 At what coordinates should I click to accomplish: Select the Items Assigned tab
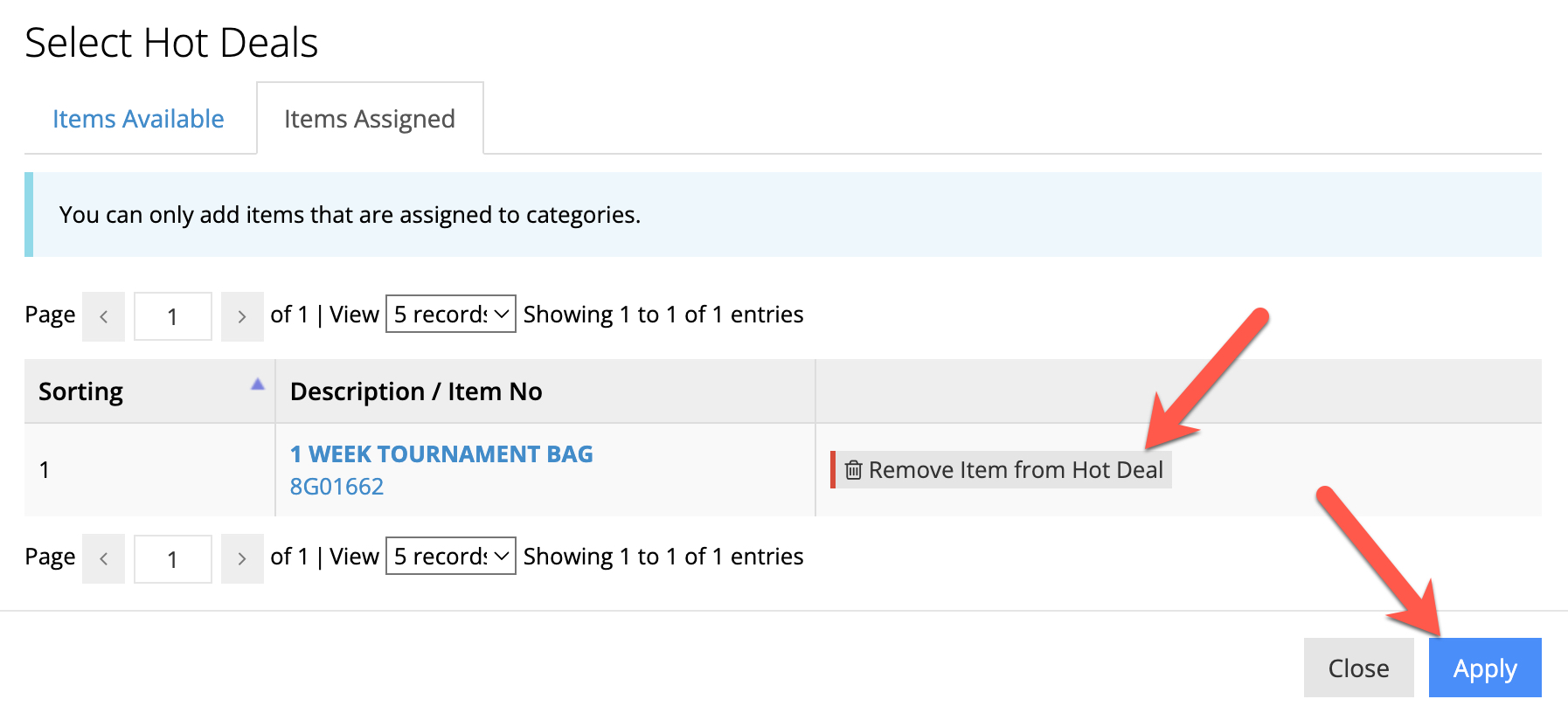coord(369,119)
